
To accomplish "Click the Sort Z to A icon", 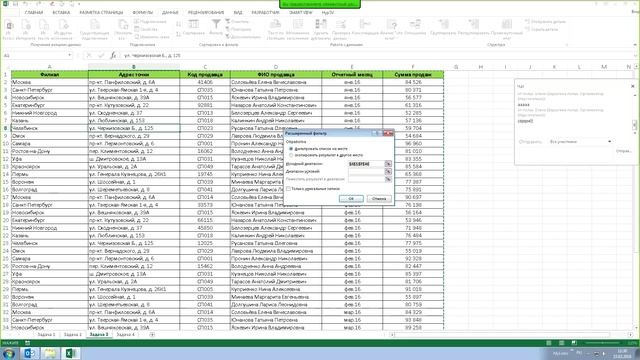I will pyautogui.click(x=178, y=35).
